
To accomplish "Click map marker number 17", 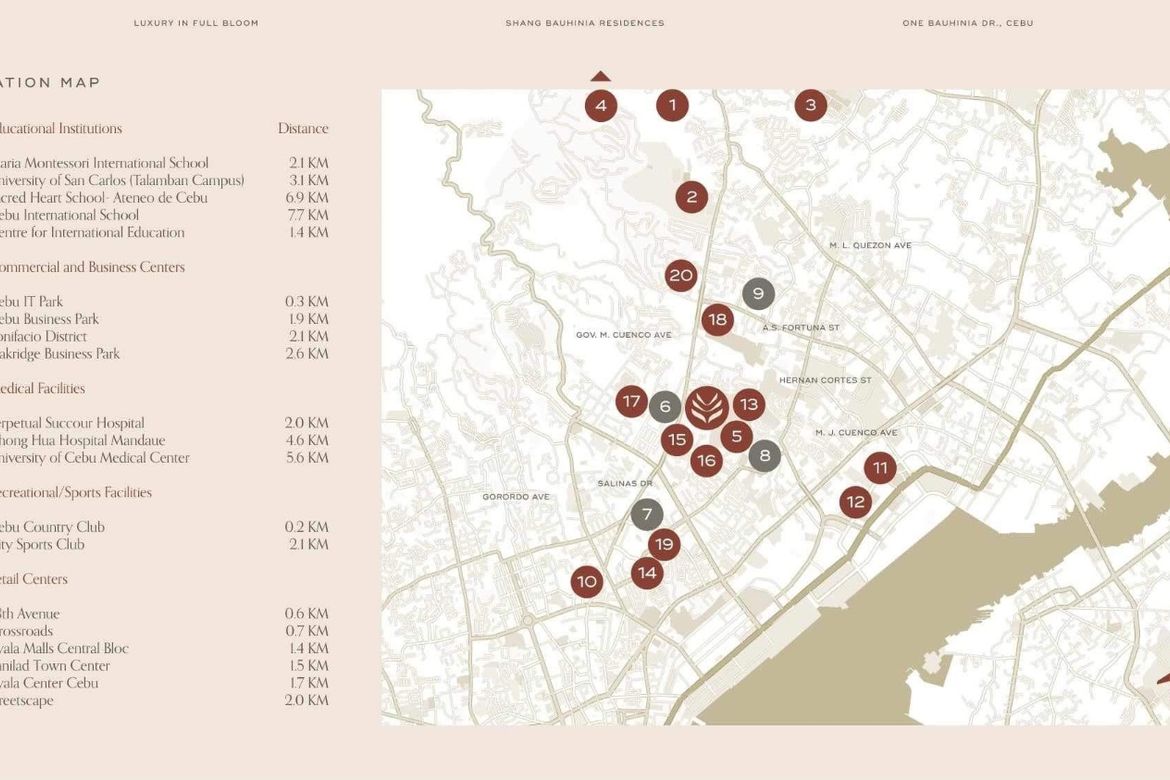I will tap(631, 402).
